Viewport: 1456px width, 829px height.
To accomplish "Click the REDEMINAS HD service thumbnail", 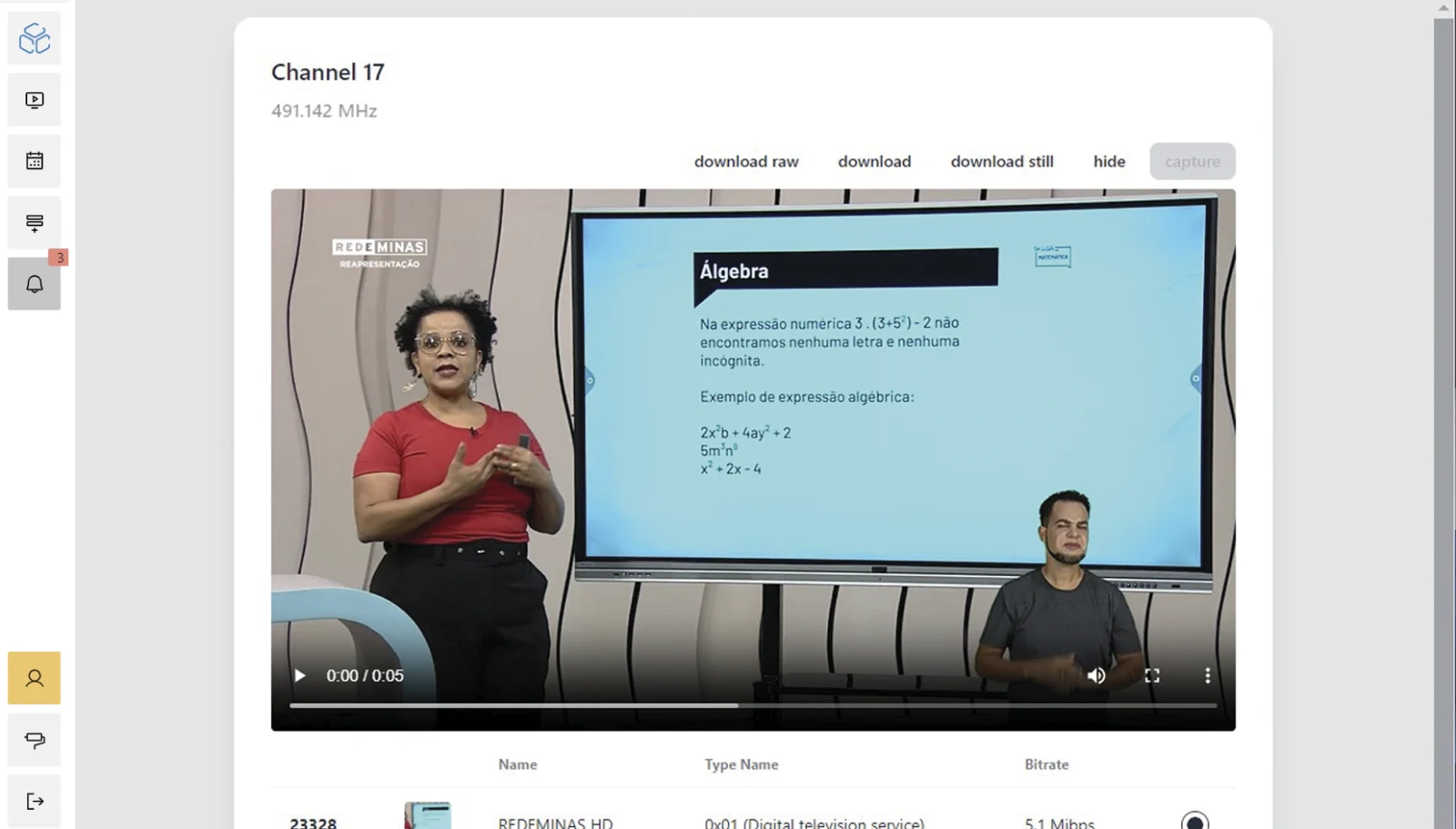I will pyautogui.click(x=428, y=815).
